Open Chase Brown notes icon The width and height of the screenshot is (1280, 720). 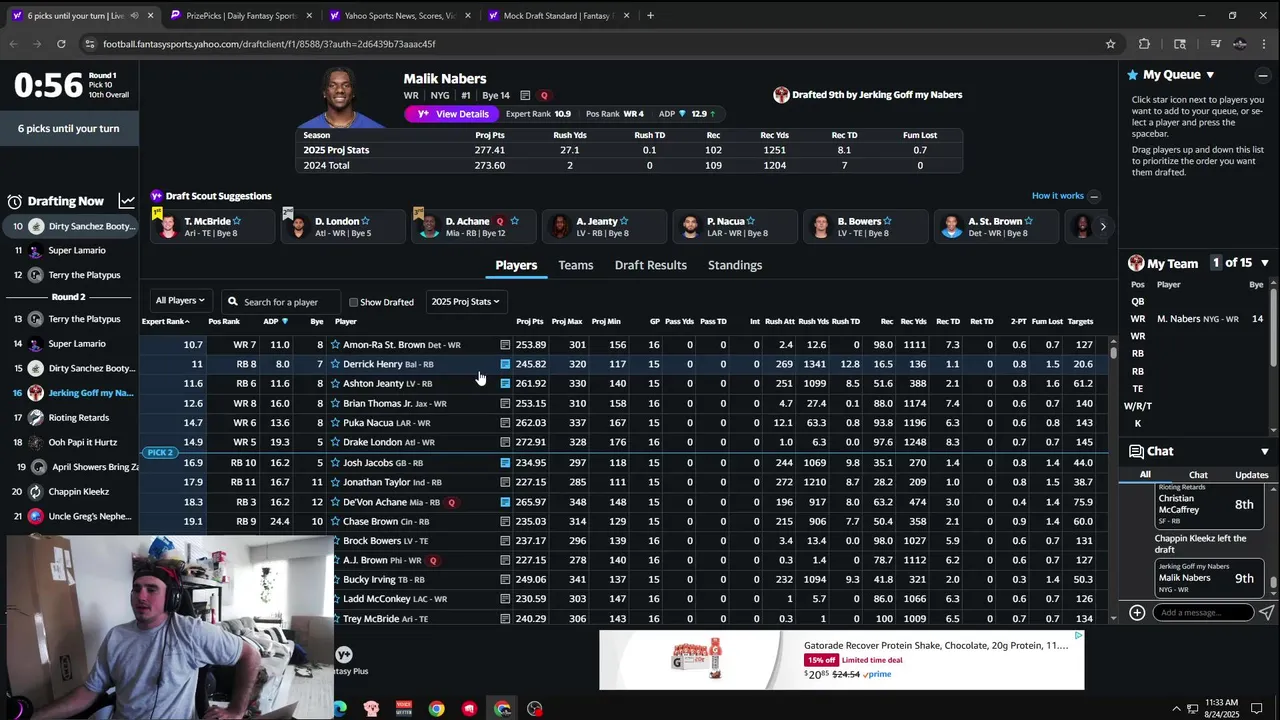coord(505,522)
